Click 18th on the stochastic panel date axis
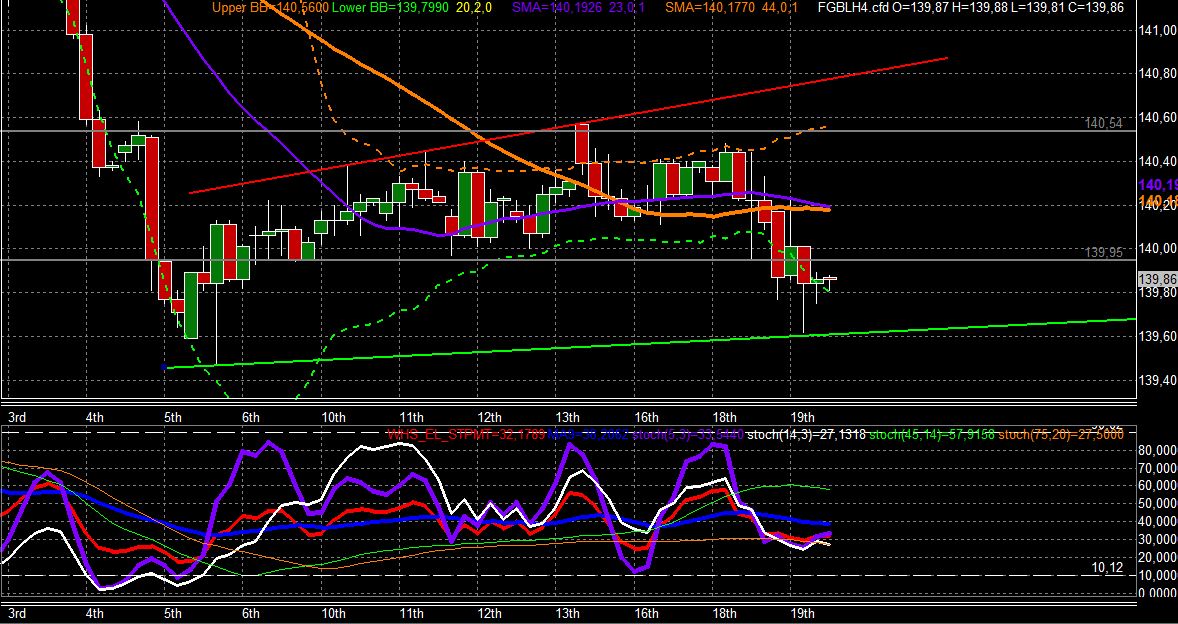Viewport: 1178px width, 624px height. tap(723, 613)
